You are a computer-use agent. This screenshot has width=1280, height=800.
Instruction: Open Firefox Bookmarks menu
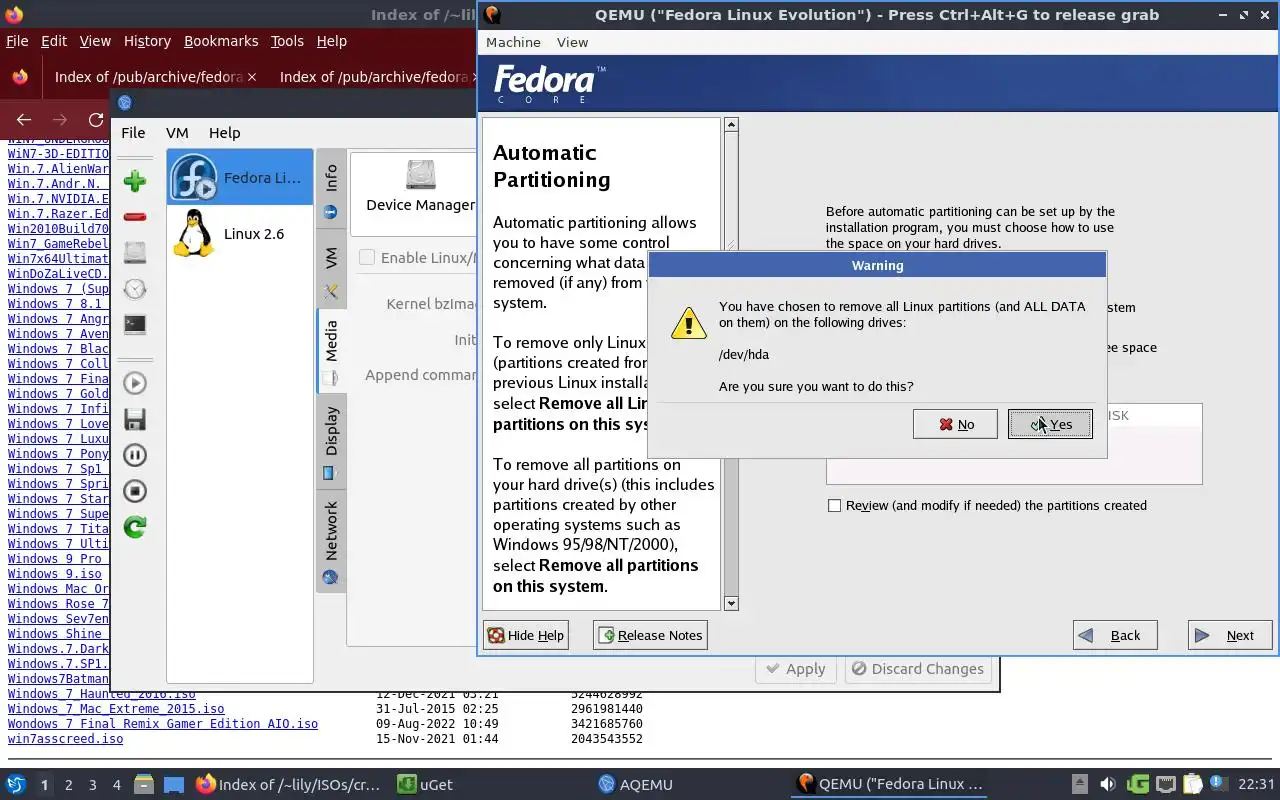[x=221, y=41]
